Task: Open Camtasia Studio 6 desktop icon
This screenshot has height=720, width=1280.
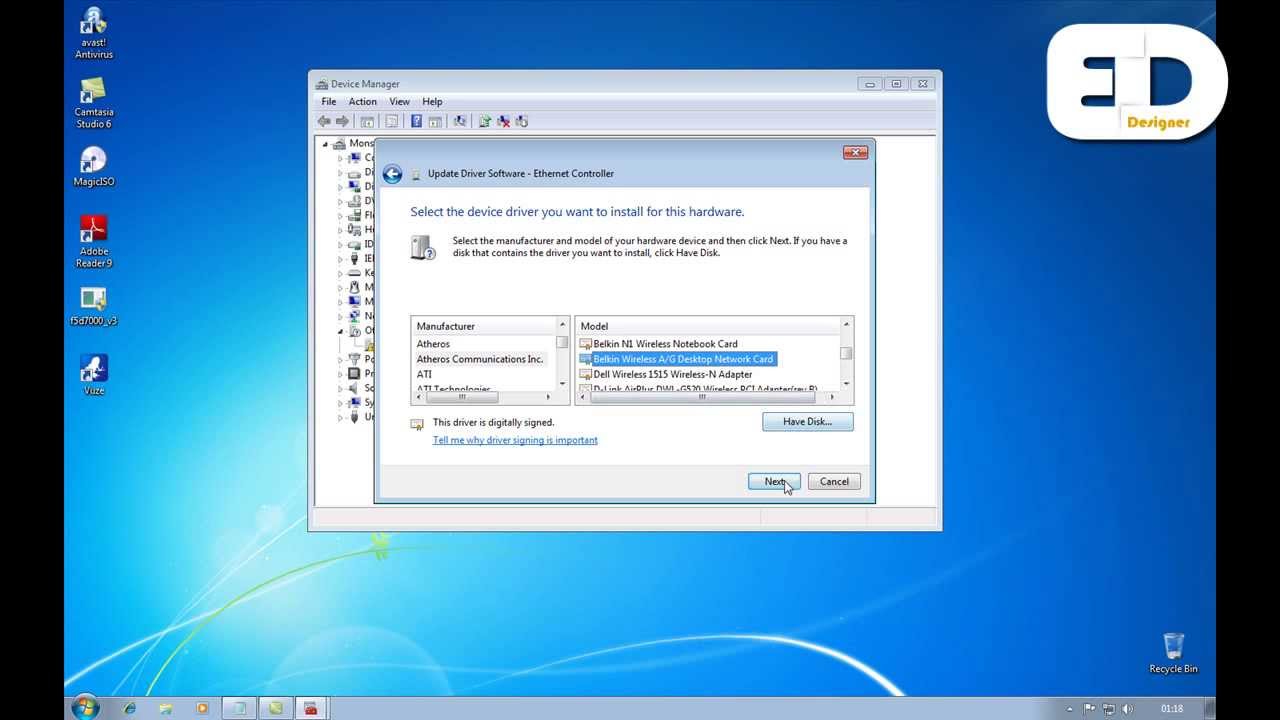Action: (x=93, y=103)
